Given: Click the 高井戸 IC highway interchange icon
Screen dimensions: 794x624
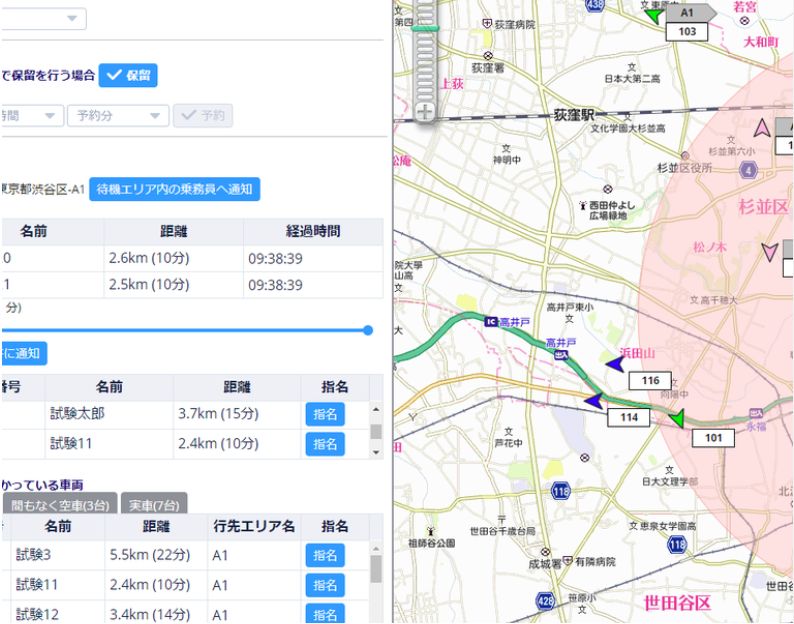Looking at the screenshot, I should [x=490, y=321].
